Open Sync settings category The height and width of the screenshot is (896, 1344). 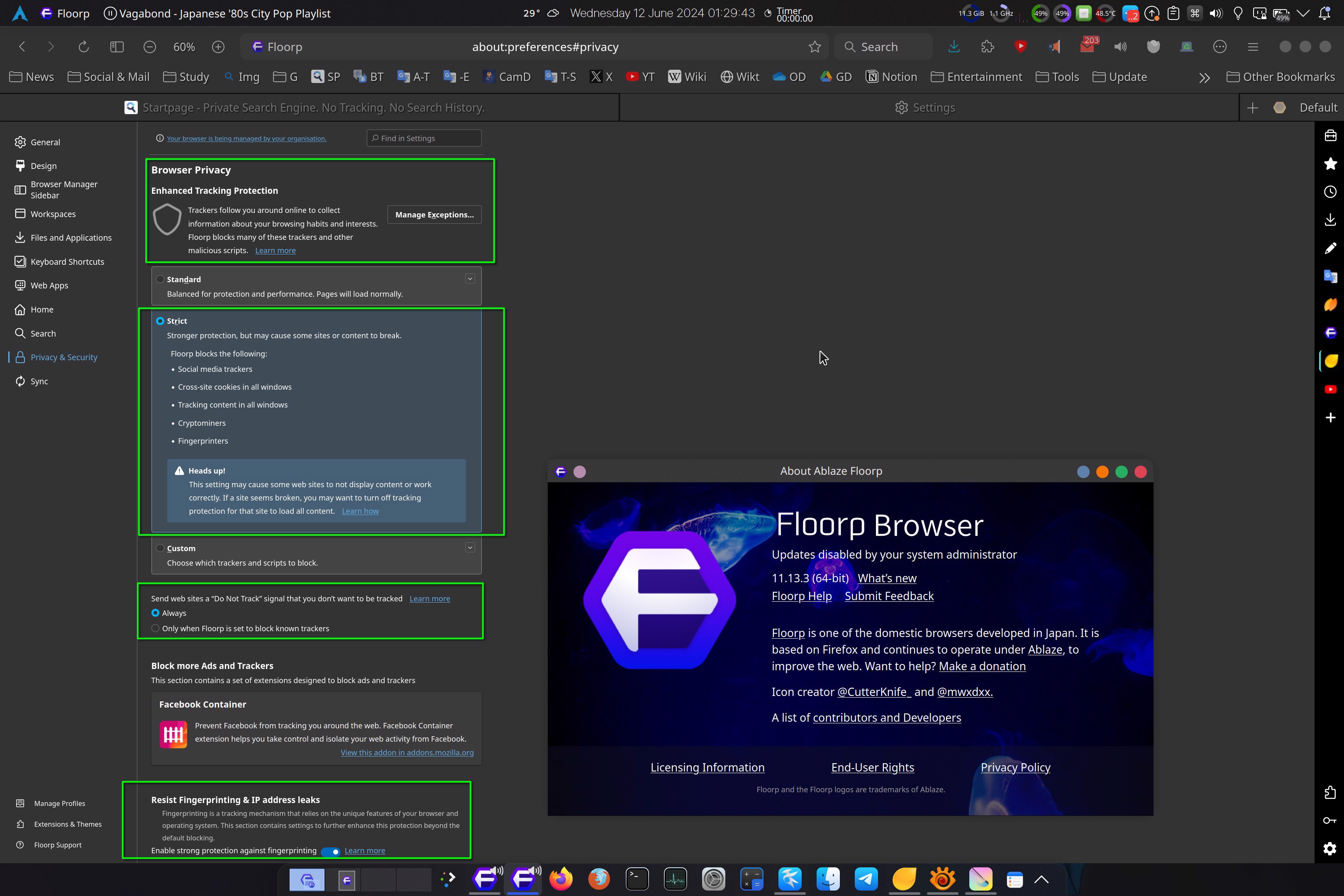pyautogui.click(x=32, y=381)
